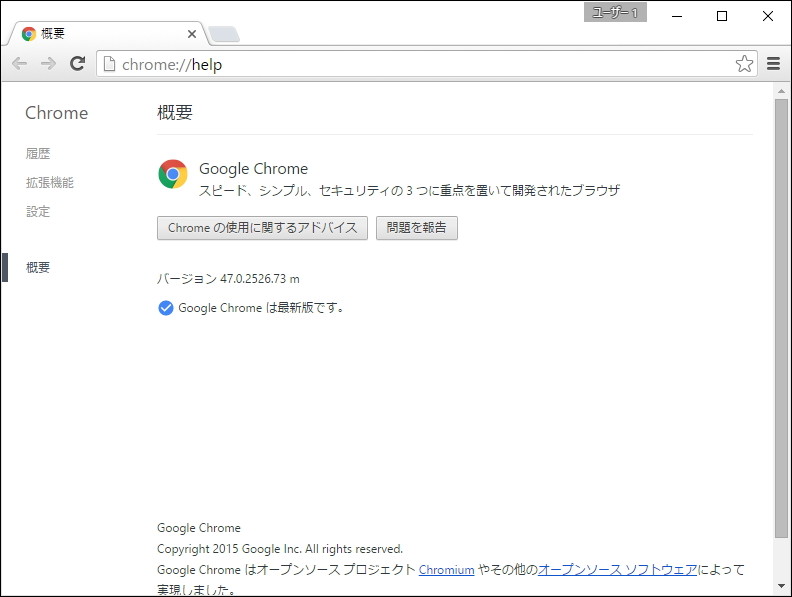Click the Chrome の使用に関するアドバイス button
Viewport: 792px width, 597px height.
tap(262, 228)
